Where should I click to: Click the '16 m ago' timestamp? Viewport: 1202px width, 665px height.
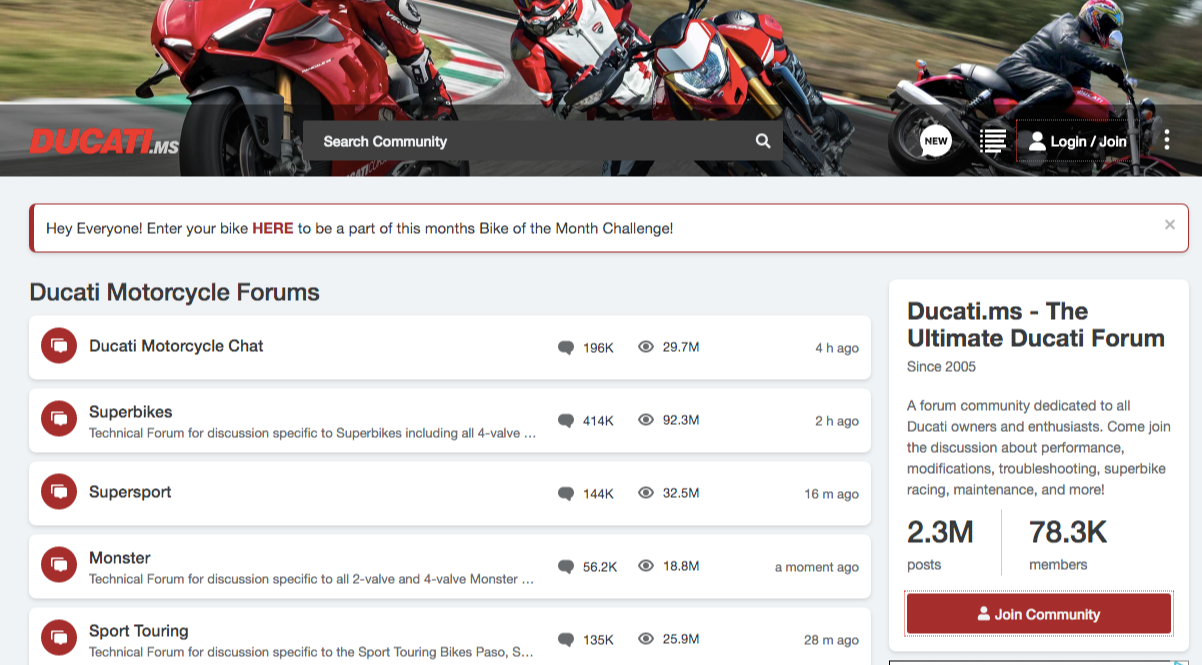pyautogui.click(x=832, y=494)
